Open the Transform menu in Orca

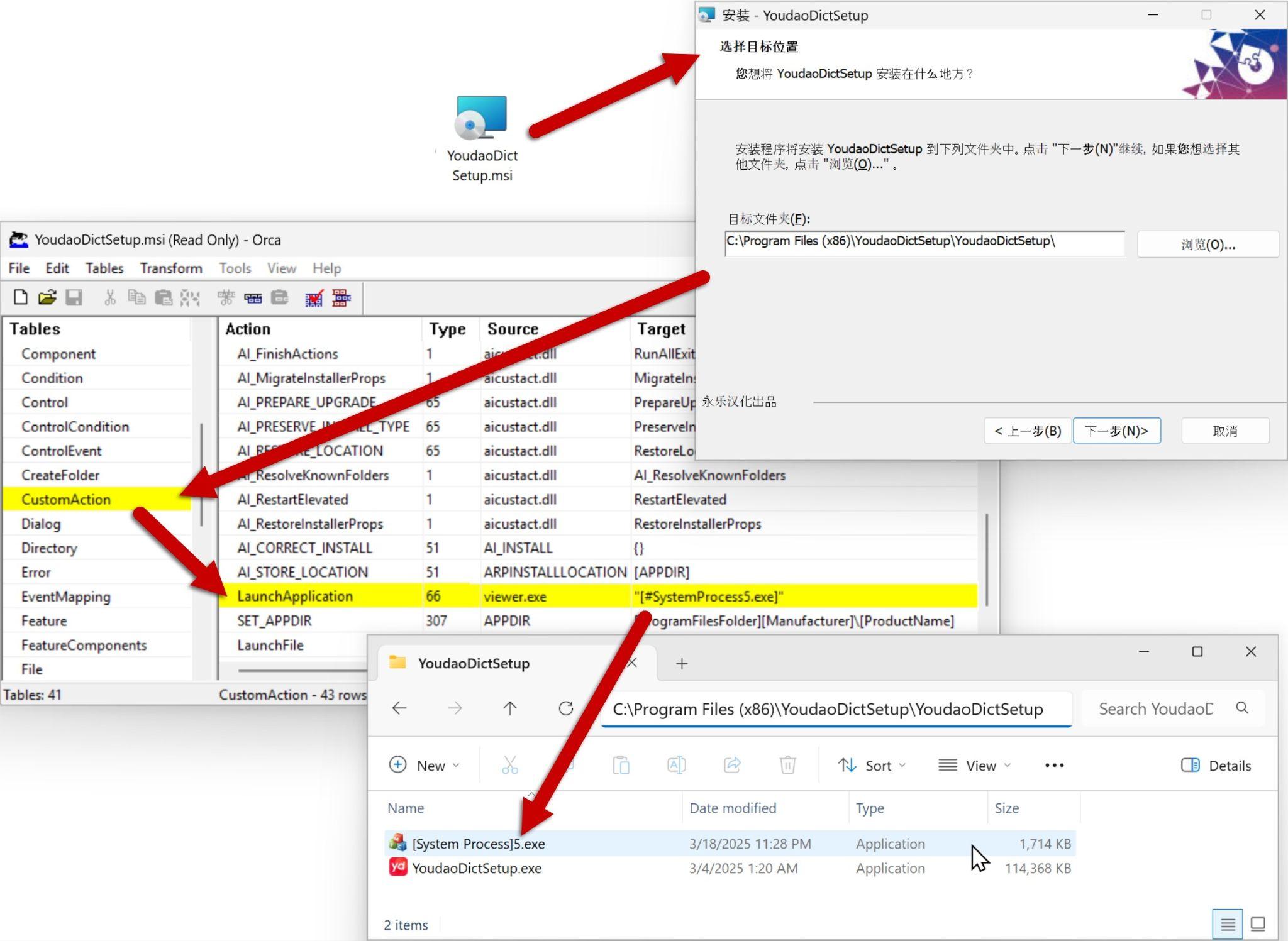point(170,268)
